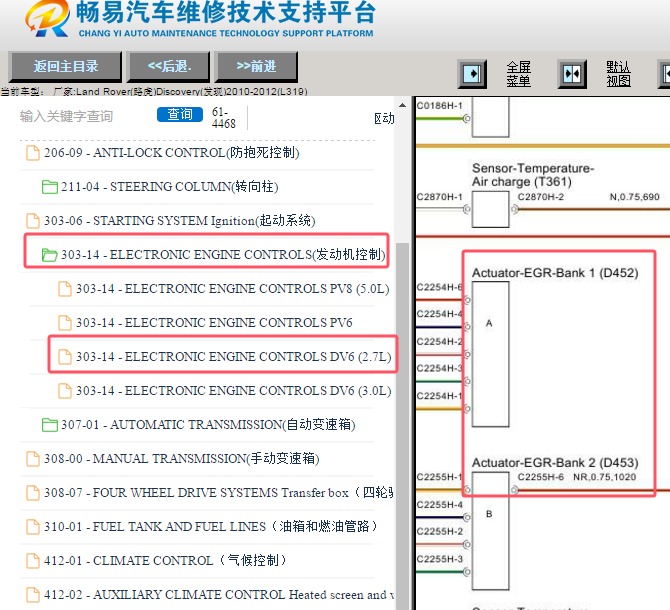Click wire spec N,0.75,690
Screen dimensions: 670x610
point(634,197)
